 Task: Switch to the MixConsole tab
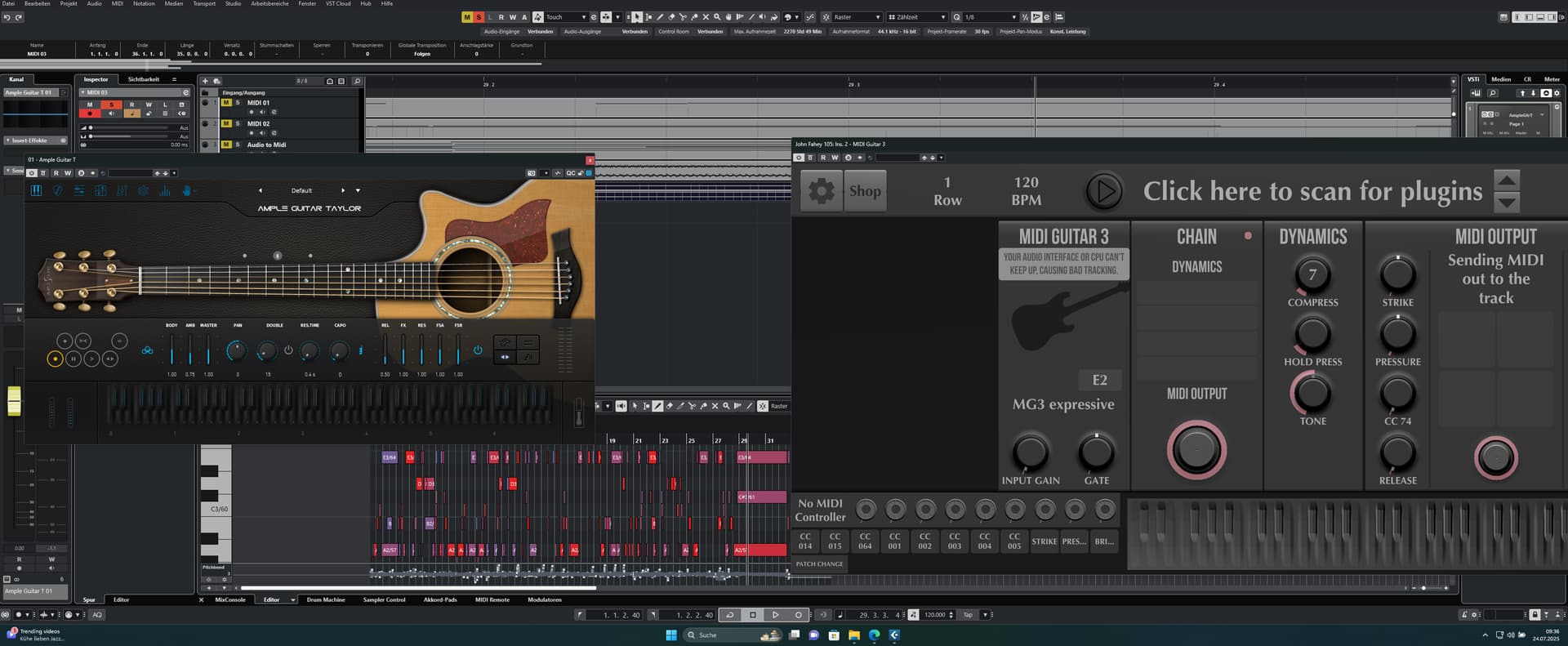pyautogui.click(x=230, y=599)
